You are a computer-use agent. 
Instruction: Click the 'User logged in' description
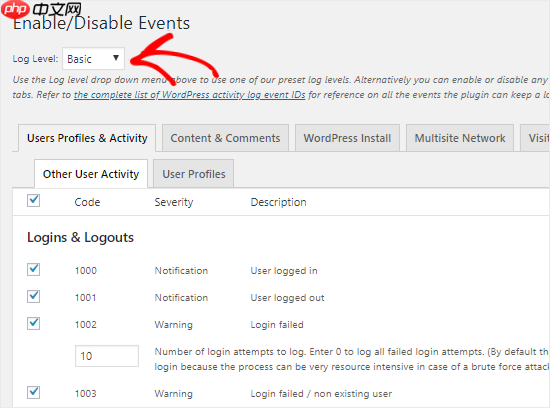pos(284,271)
